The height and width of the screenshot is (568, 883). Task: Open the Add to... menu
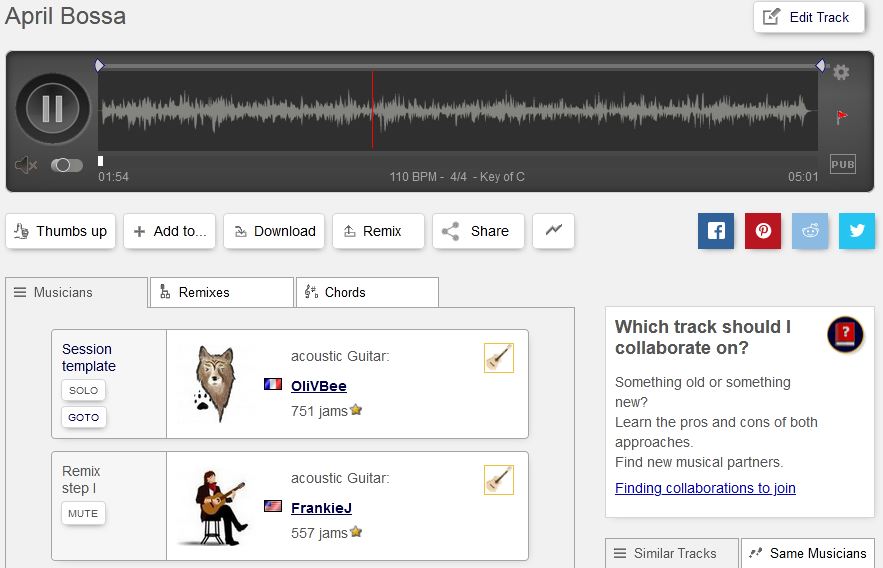[170, 231]
